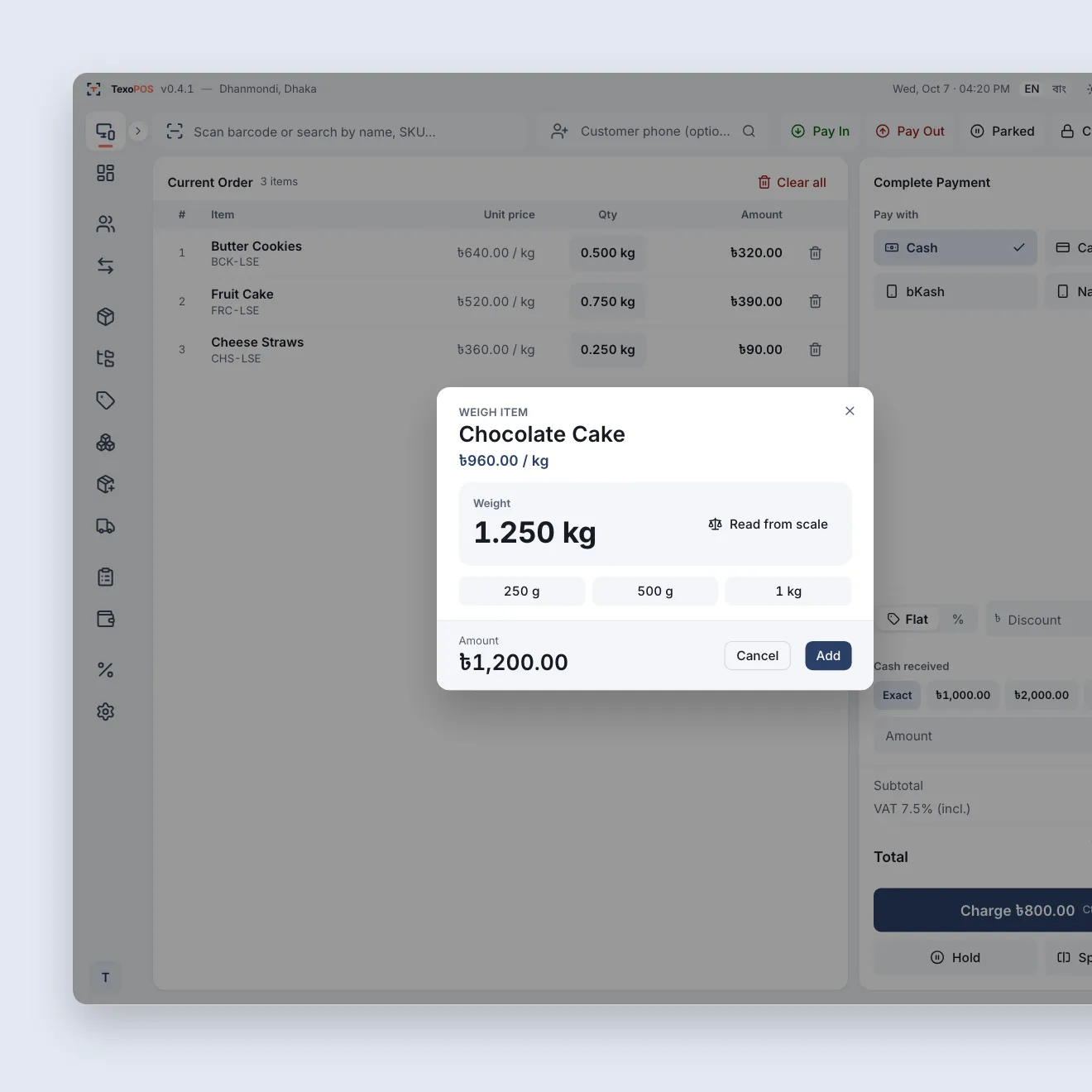Click Pay Out in the toolbar
The height and width of the screenshot is (1092, 1092).
point(910,131)
